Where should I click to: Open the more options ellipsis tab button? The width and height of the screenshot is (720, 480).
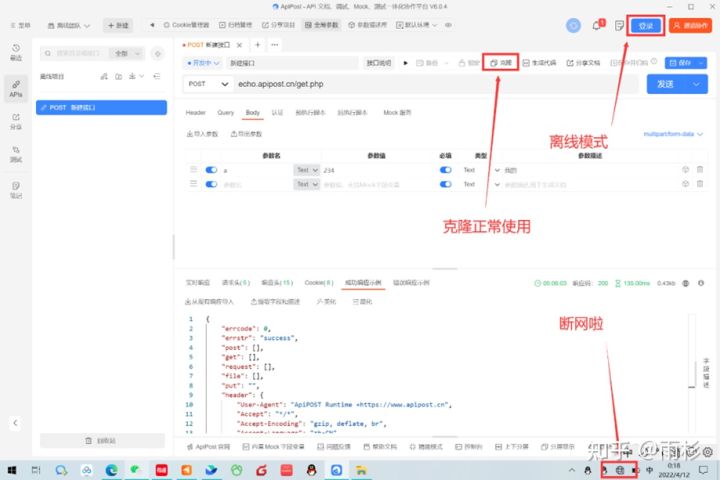point(275,45)
